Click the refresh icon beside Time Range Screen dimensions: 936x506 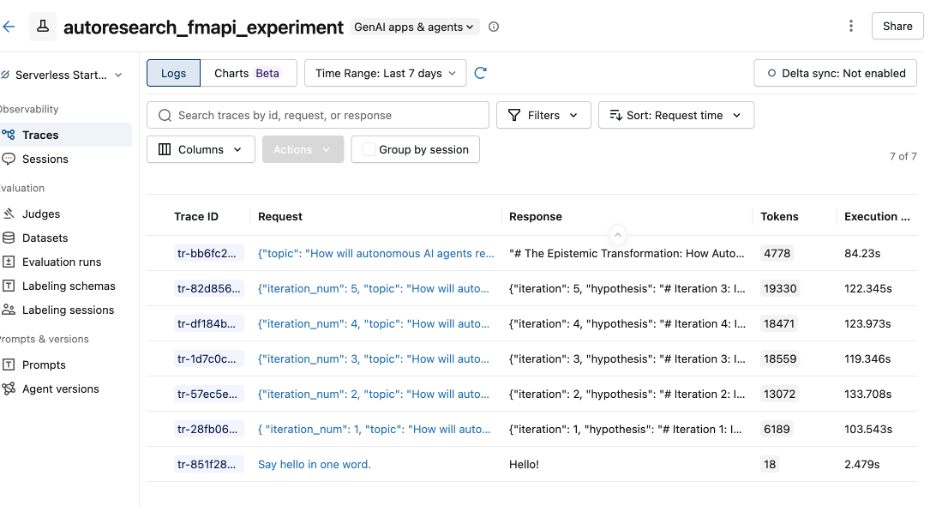point(481,73)
